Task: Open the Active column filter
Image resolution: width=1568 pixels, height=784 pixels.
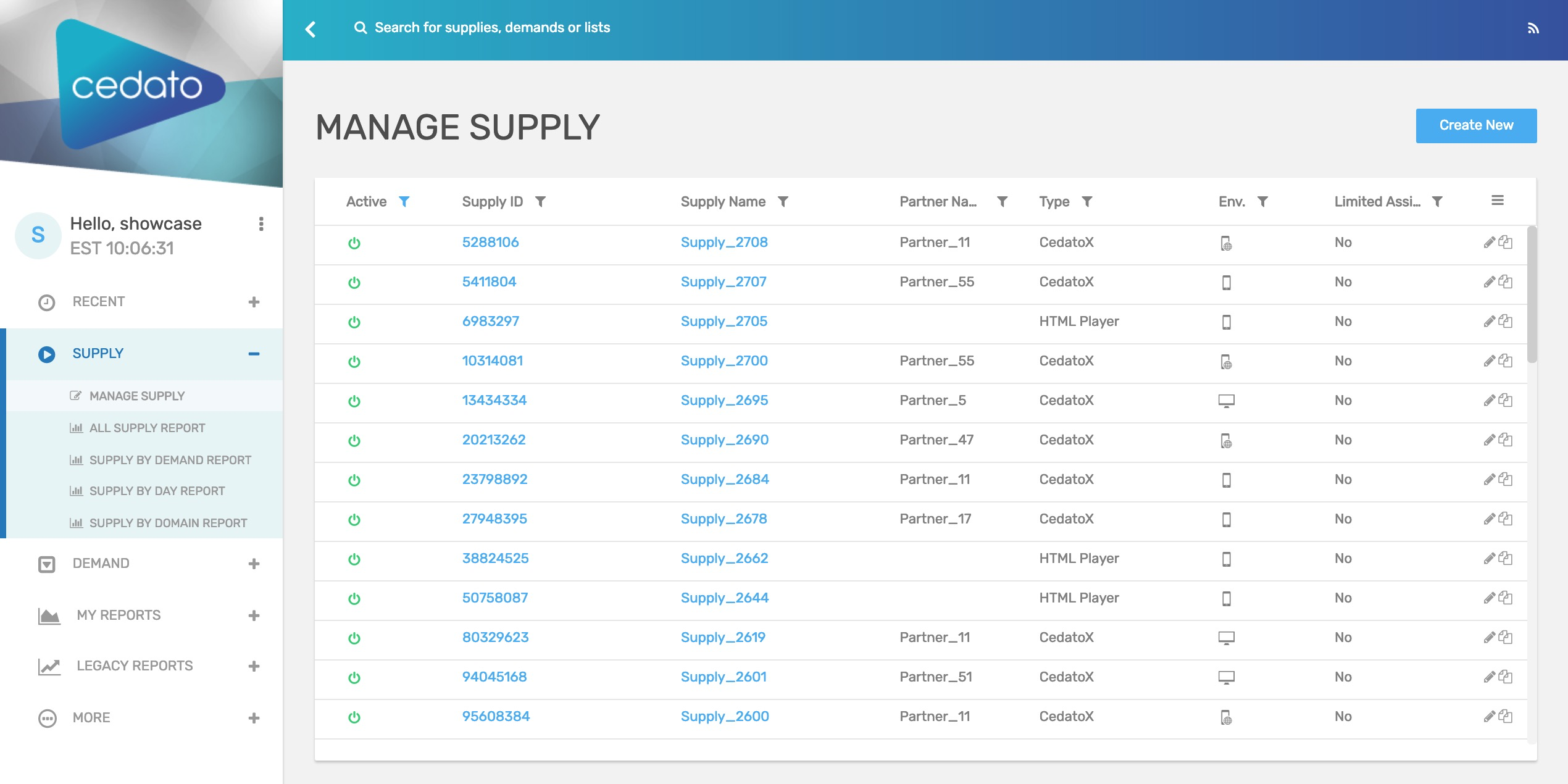Action: click(404, 202)
